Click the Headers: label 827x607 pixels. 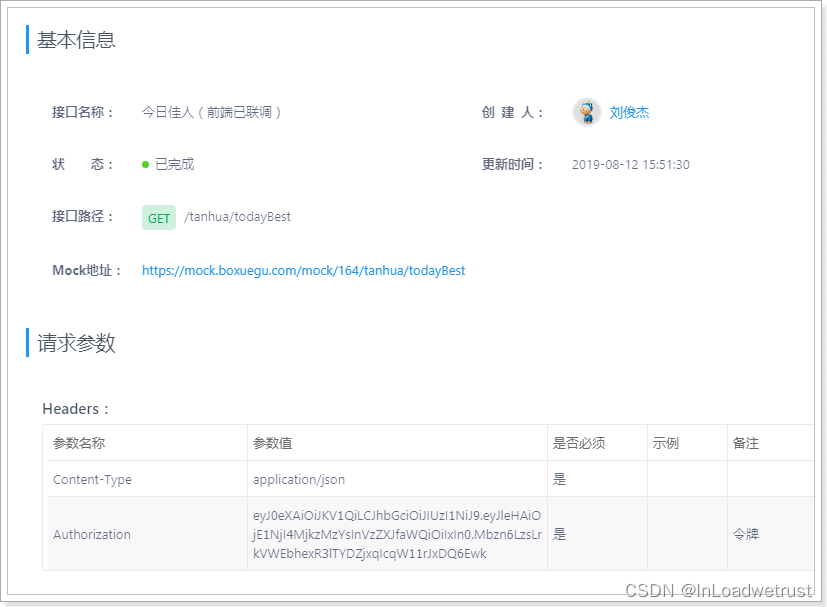tap(75, 409)
